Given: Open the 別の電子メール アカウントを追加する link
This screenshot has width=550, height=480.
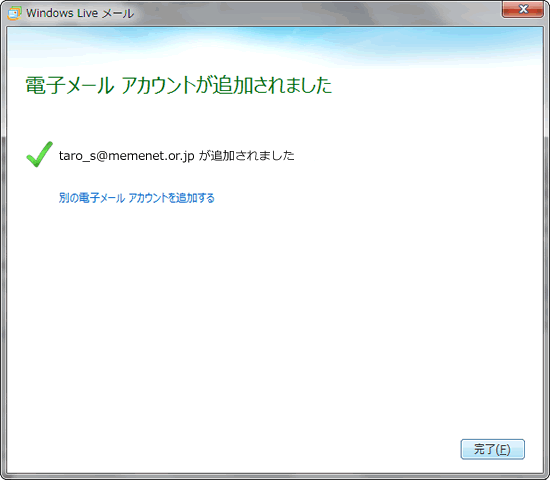Looking at the screenshot, I should click(x=136, y=198).
